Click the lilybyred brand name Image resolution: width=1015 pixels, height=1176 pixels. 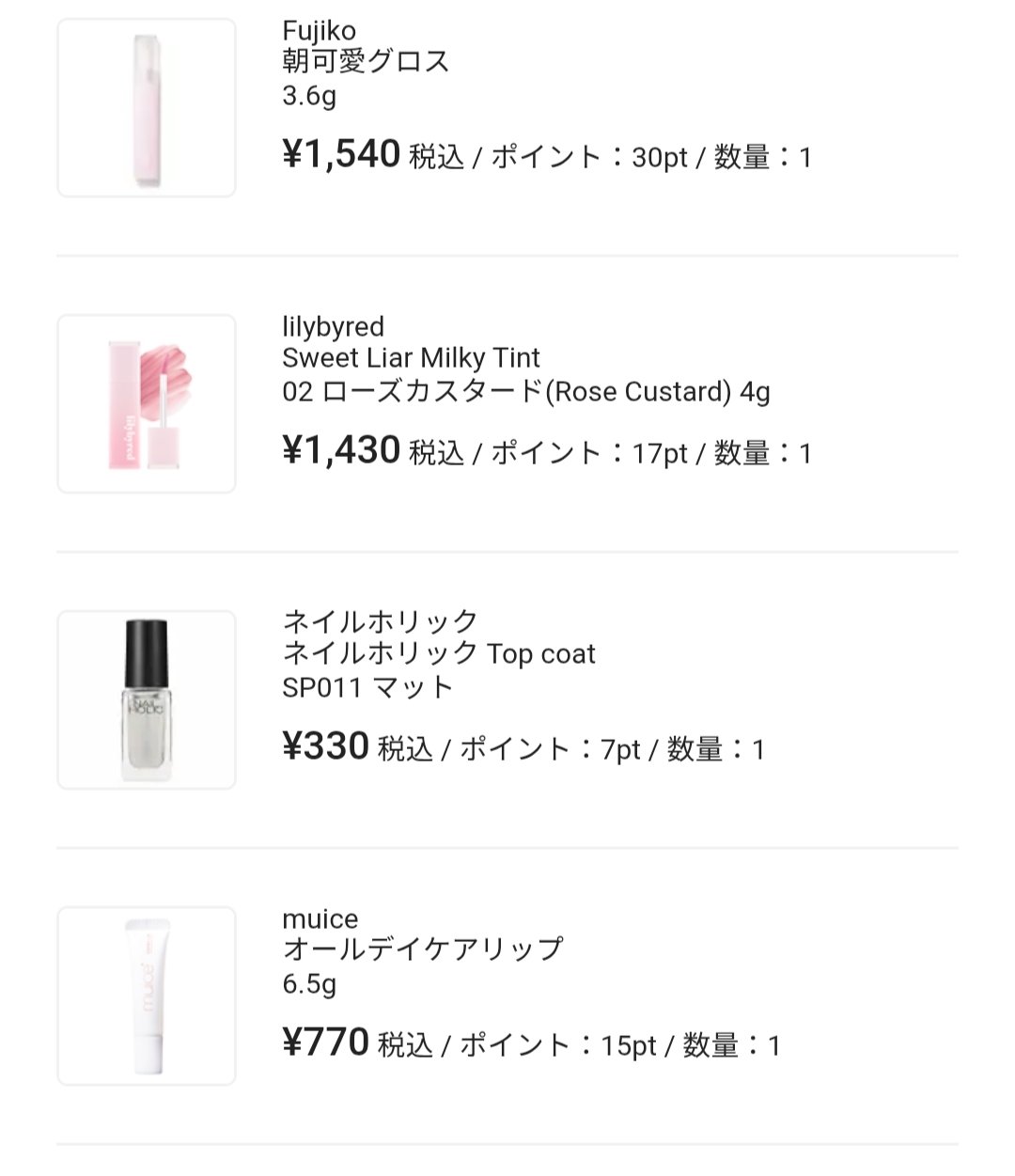(x=333, y=327)
